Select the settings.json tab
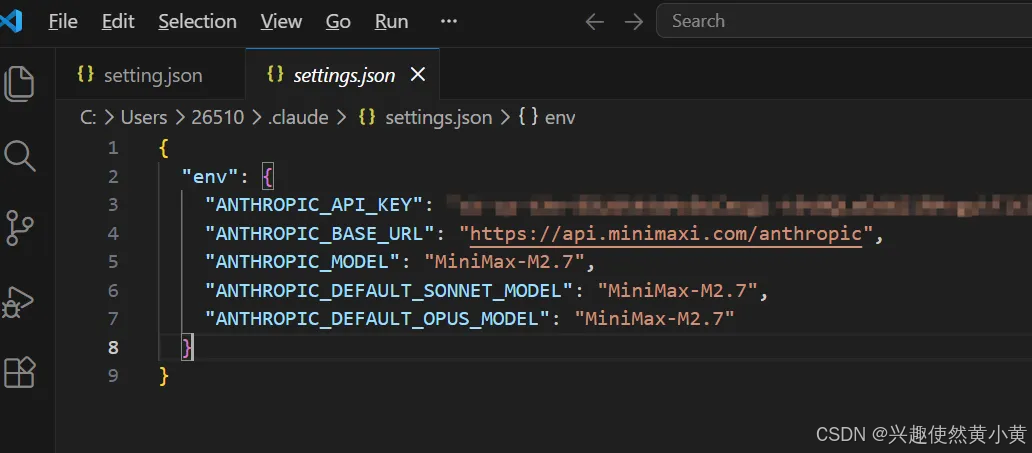 (342, 74)
